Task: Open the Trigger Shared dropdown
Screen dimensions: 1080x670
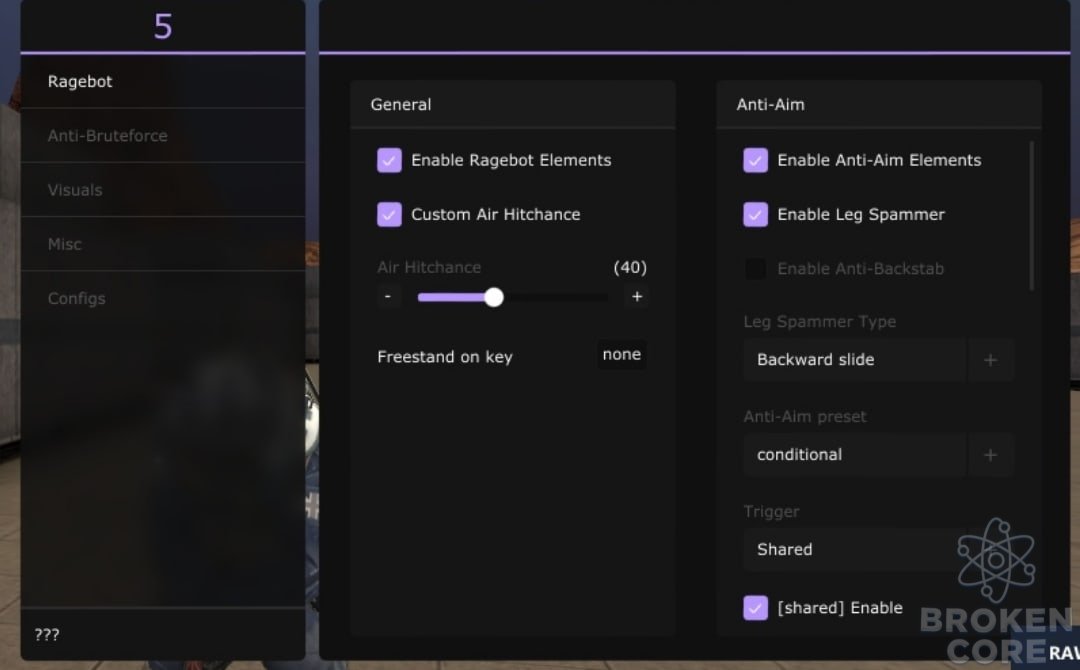Action: (x=855, y=549)
